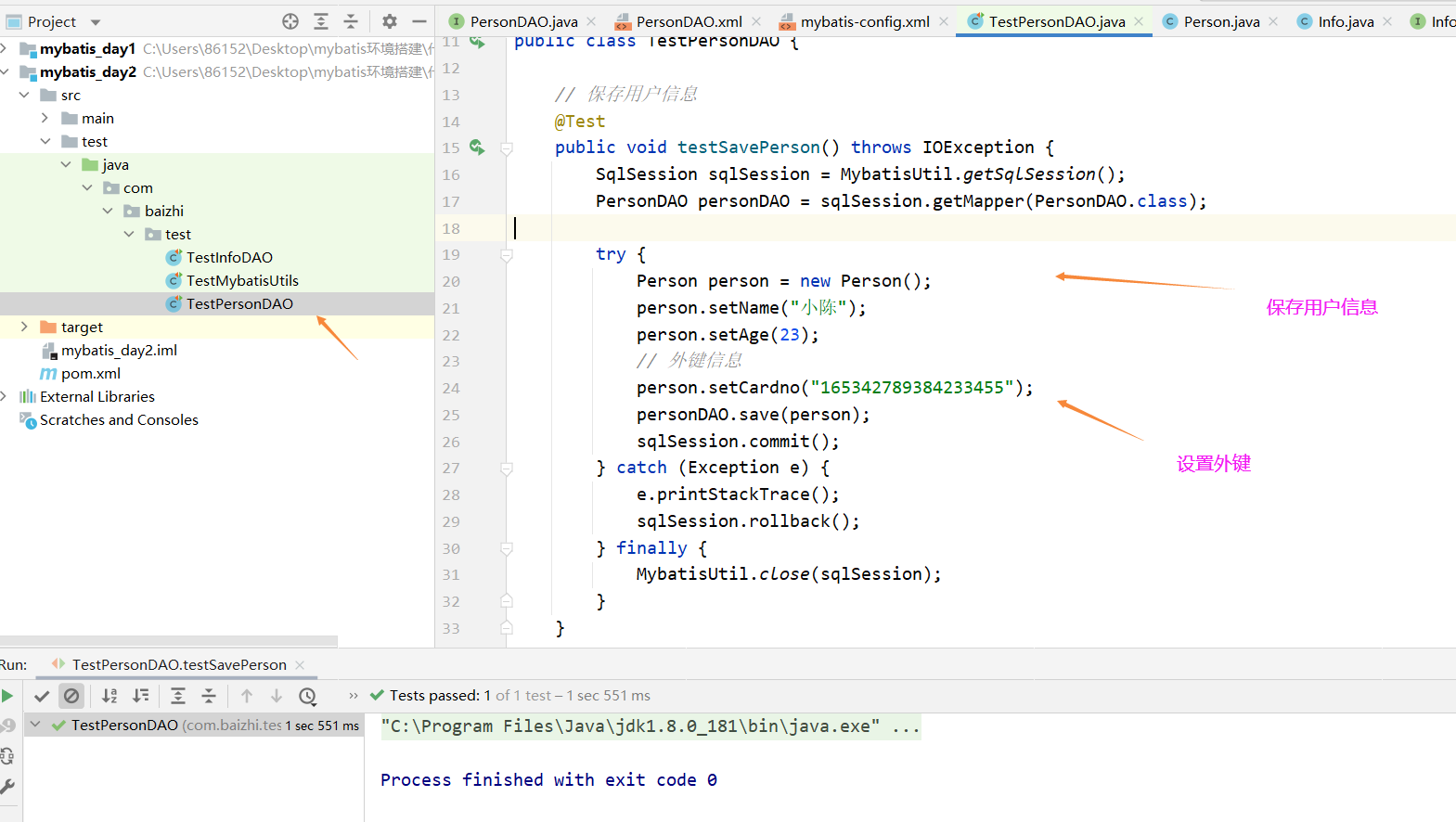Click the wrench icon in Run sidebar
This screenshot has width=1456, height=822.
click(7, 787)
